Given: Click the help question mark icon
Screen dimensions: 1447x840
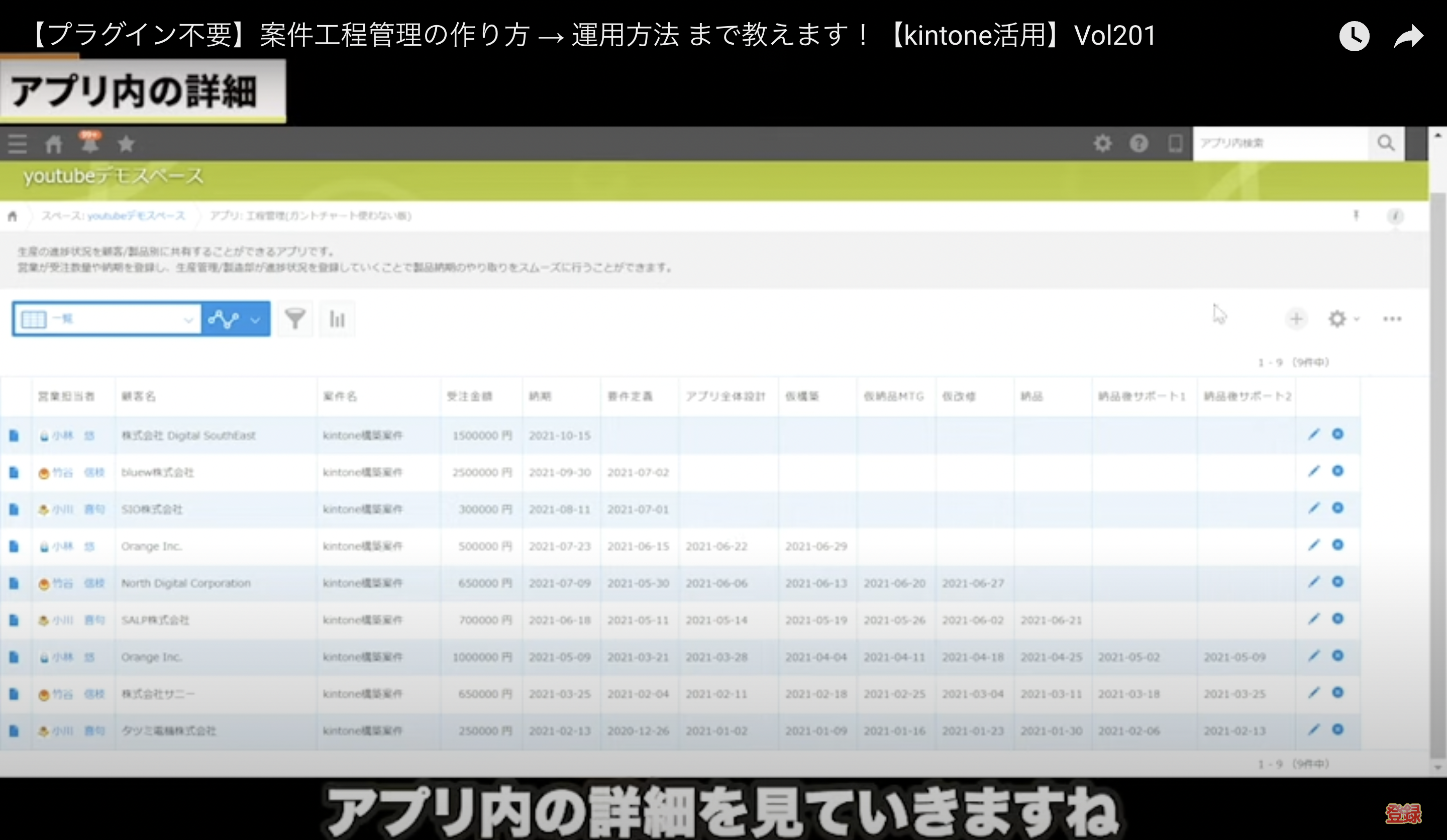Looking at the screenshot, I should click(1138, 143).
